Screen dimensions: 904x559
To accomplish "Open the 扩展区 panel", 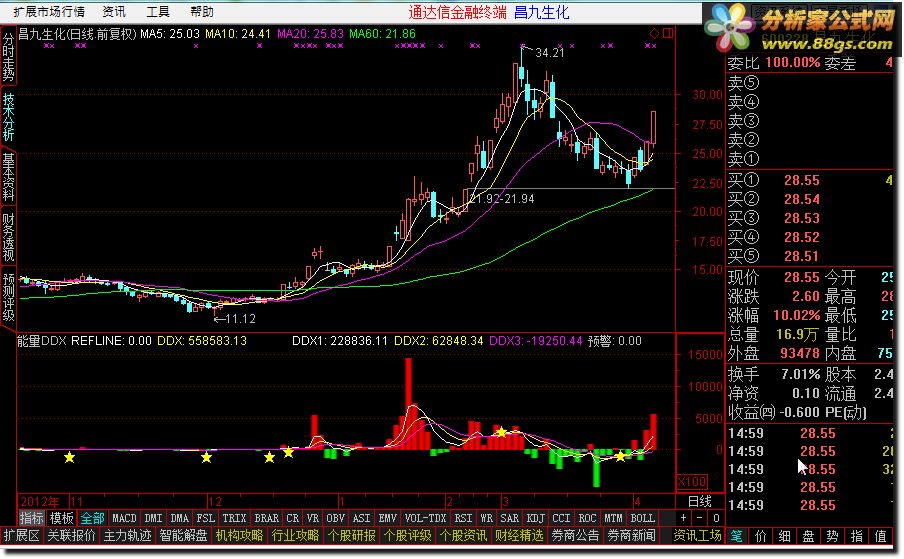I will pos(21,536).
